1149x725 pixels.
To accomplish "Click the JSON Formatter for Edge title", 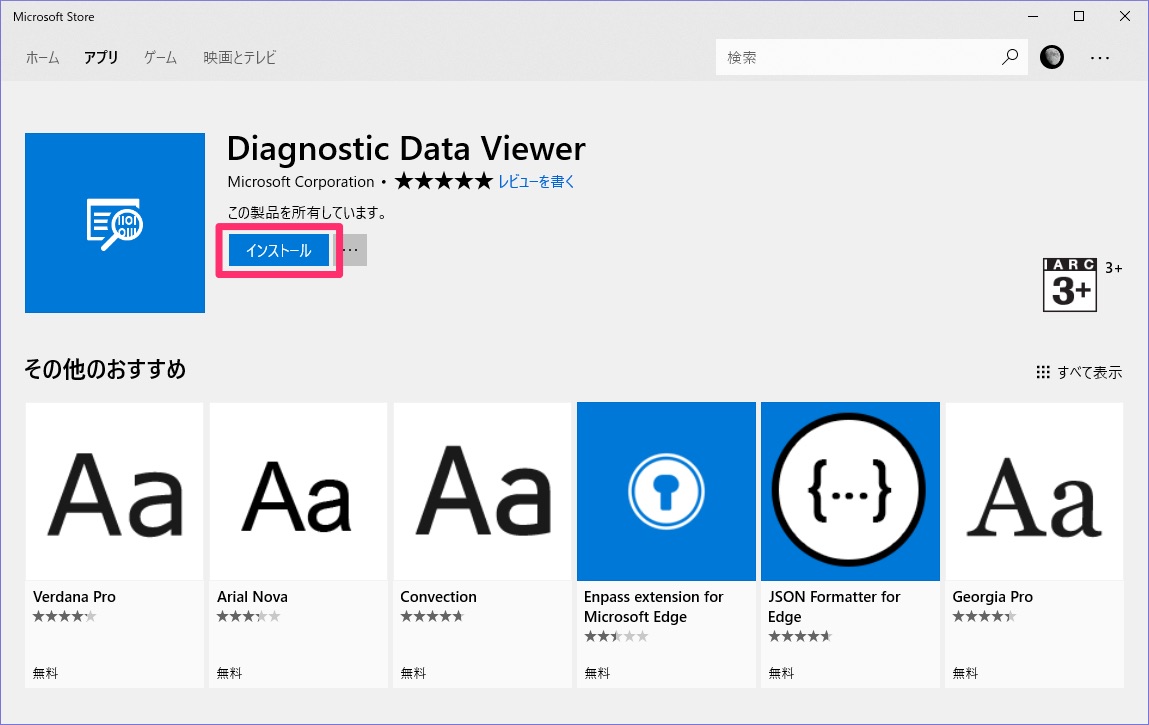I will (x=834, y=607).
